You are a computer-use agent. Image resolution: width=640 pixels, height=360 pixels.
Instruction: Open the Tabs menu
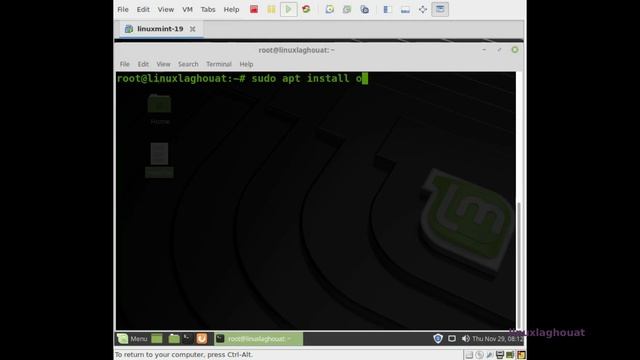(208, 9)
